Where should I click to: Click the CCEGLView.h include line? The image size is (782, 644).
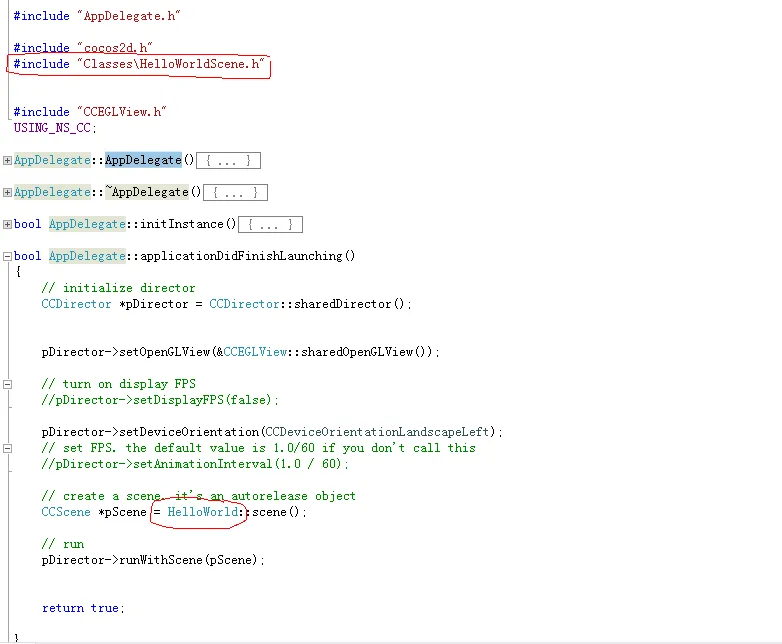point(90,112)
